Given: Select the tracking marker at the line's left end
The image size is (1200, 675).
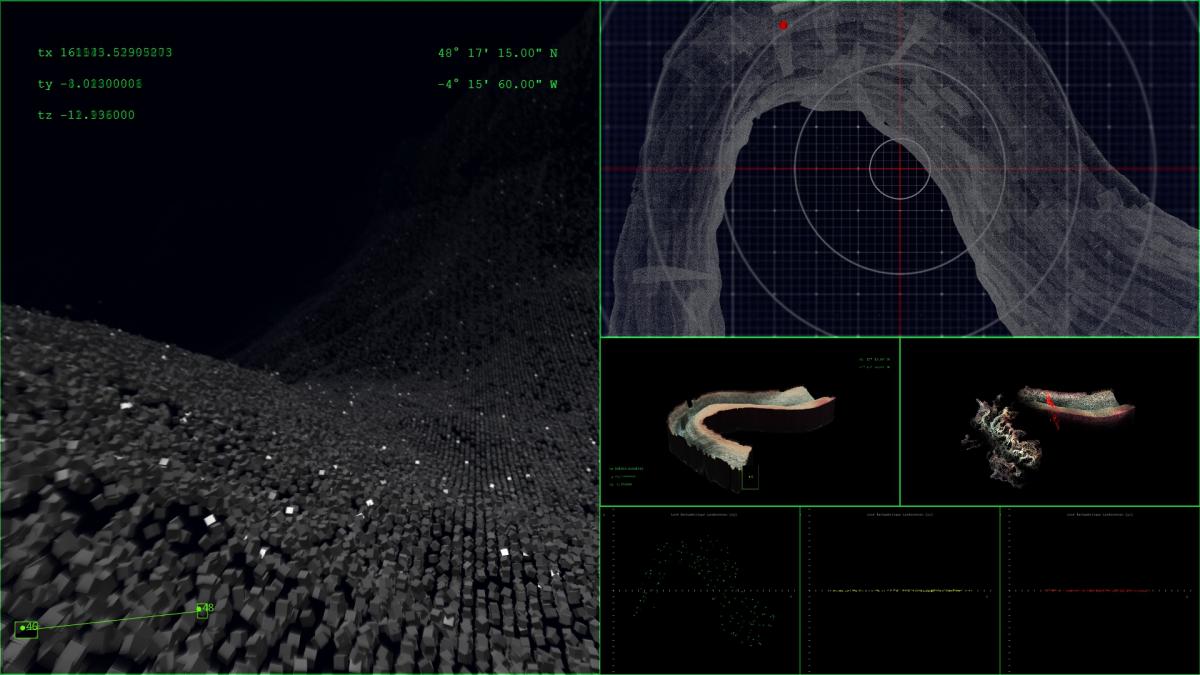Looking at the screenshot, I should (26, 629).
